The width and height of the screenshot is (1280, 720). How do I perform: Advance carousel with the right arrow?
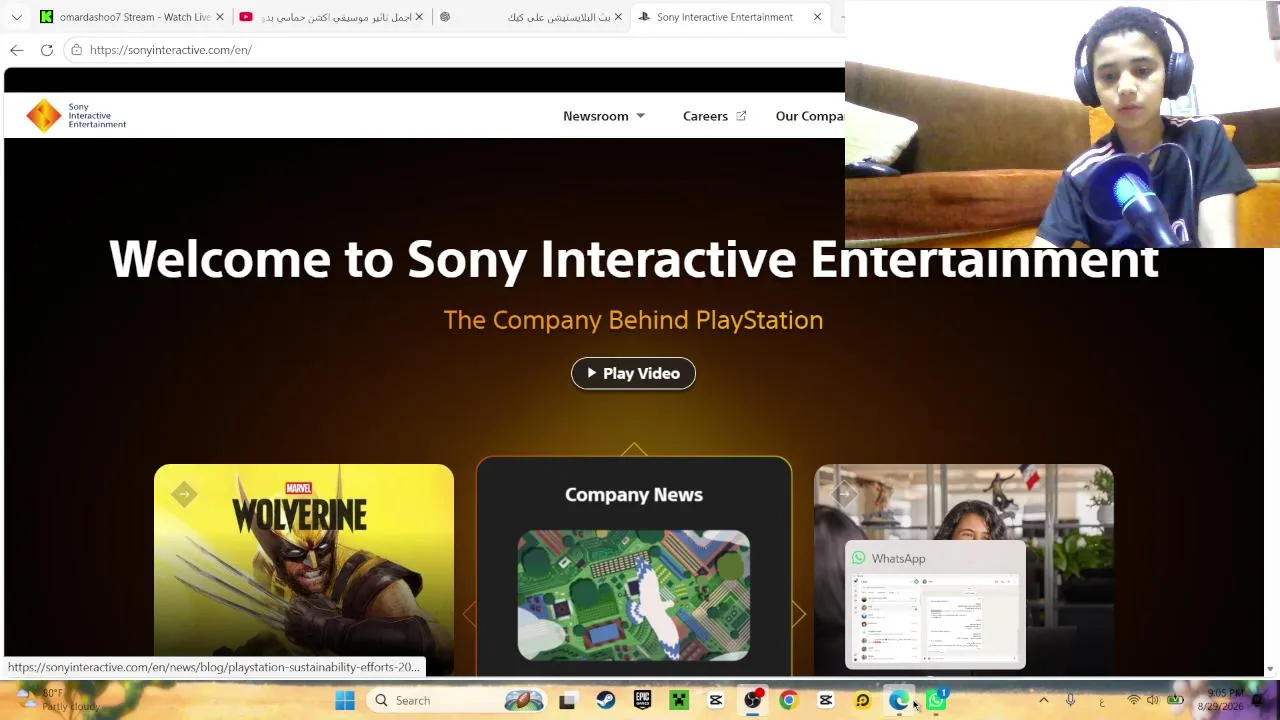tap(798, 614)
